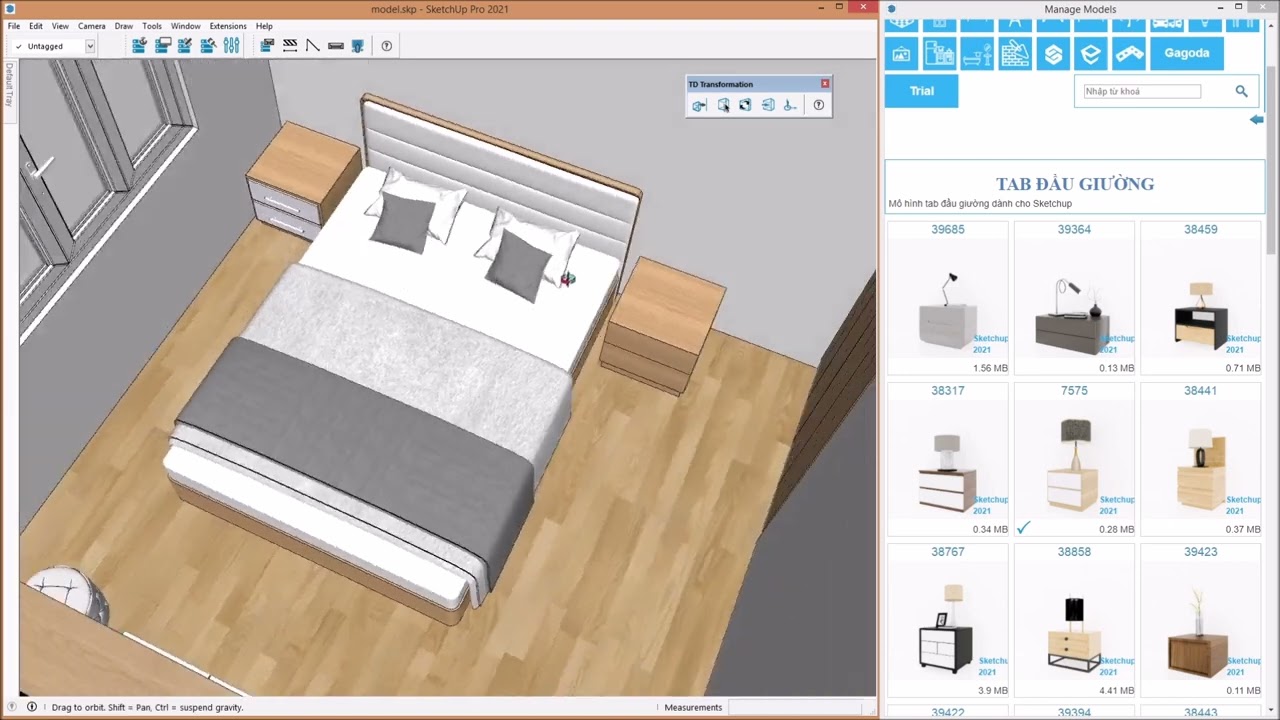Click the TD Transformation rotate arrows icon
This screenshot has height=720, width=1280.
pyautogui.click(x=745, y=105)
